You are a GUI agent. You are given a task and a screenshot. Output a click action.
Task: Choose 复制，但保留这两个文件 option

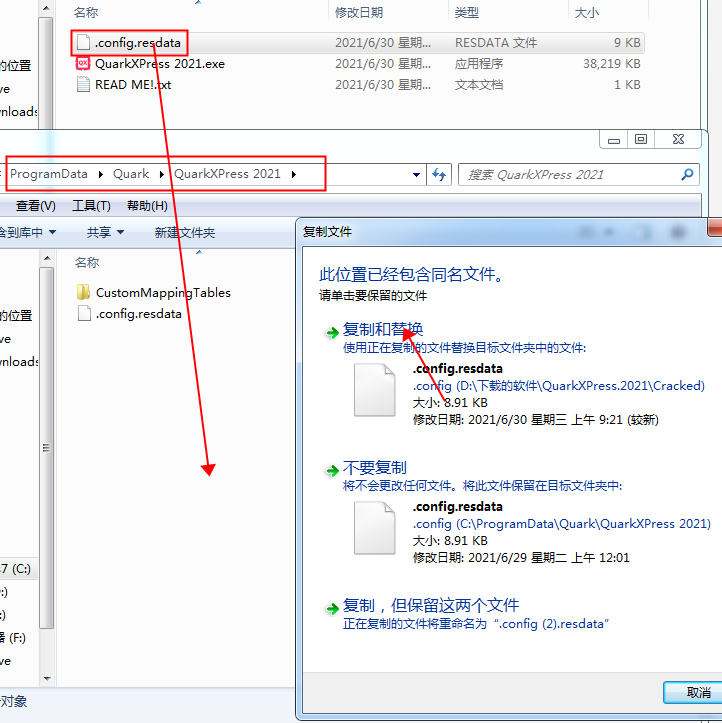pos(431,605)
